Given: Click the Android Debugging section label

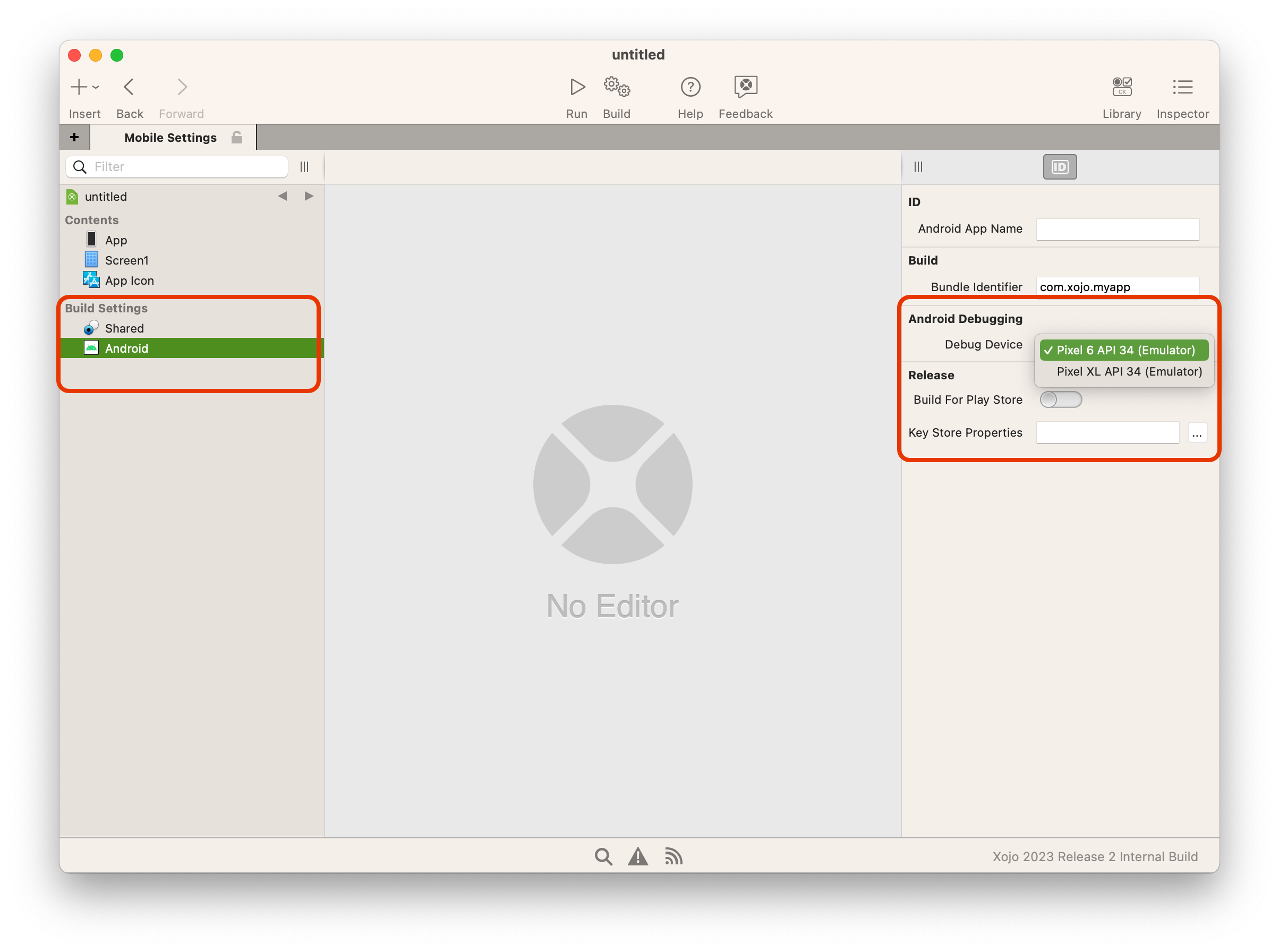Looking at the screenshot, I should point(965,319).
